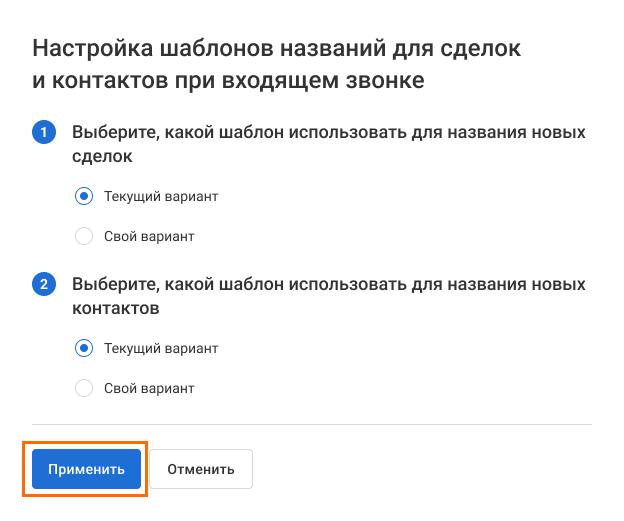
Task: Click the blue step 1 number badge
Action: (x=44, y=133)
